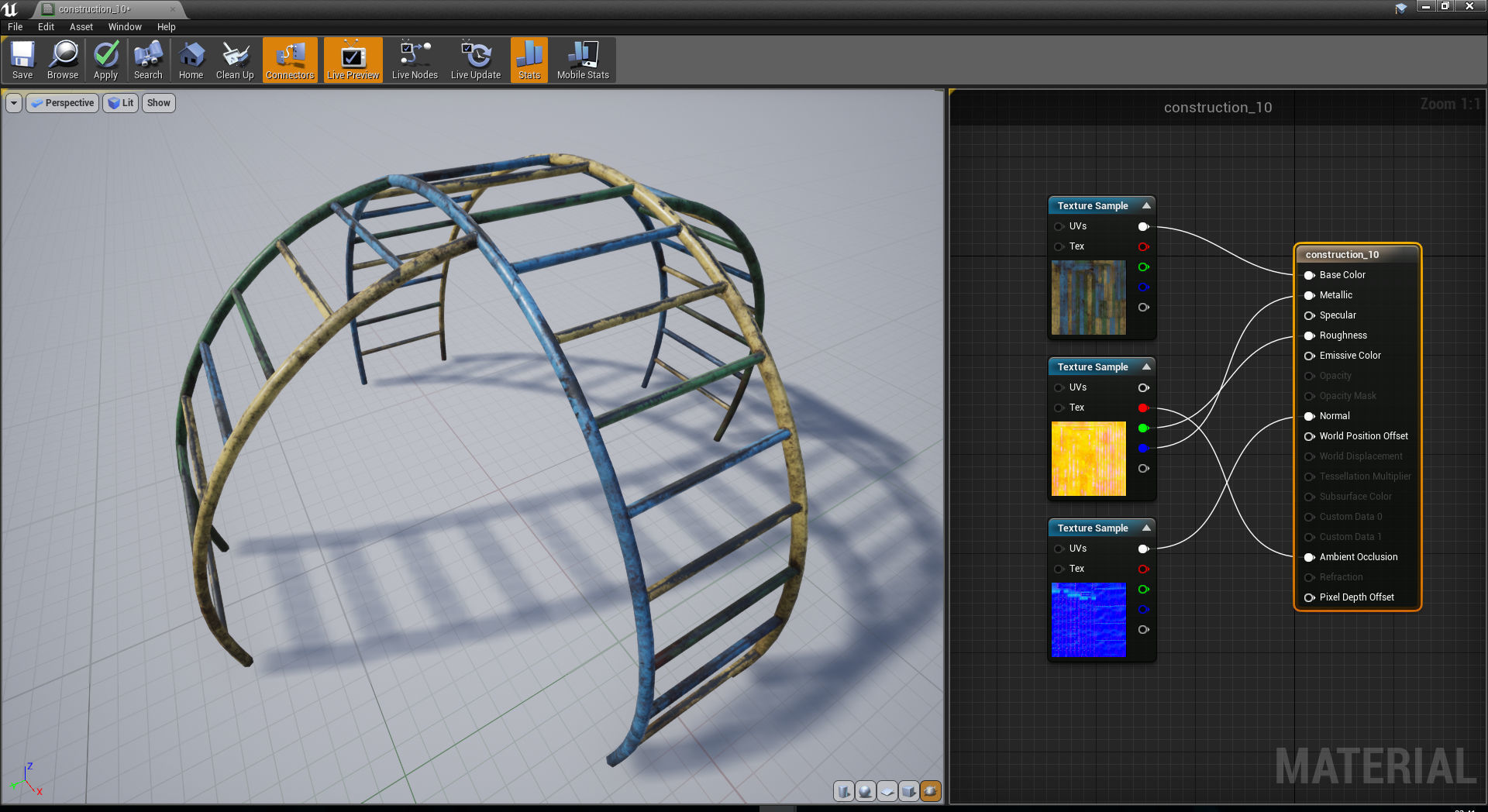1488x812 pixels.
Task: Click UVs input pin of rusty blue texture node
Action: pos(1059,226)
